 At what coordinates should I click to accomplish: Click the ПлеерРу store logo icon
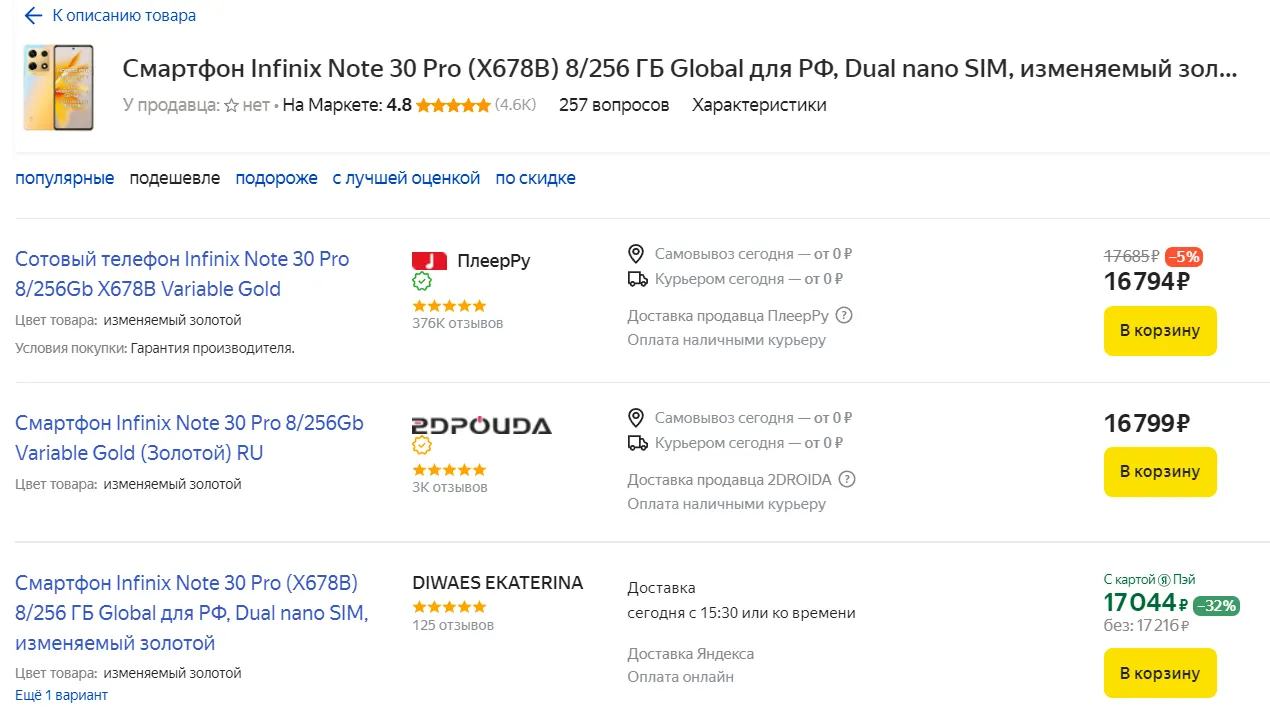tap(429, 261)
